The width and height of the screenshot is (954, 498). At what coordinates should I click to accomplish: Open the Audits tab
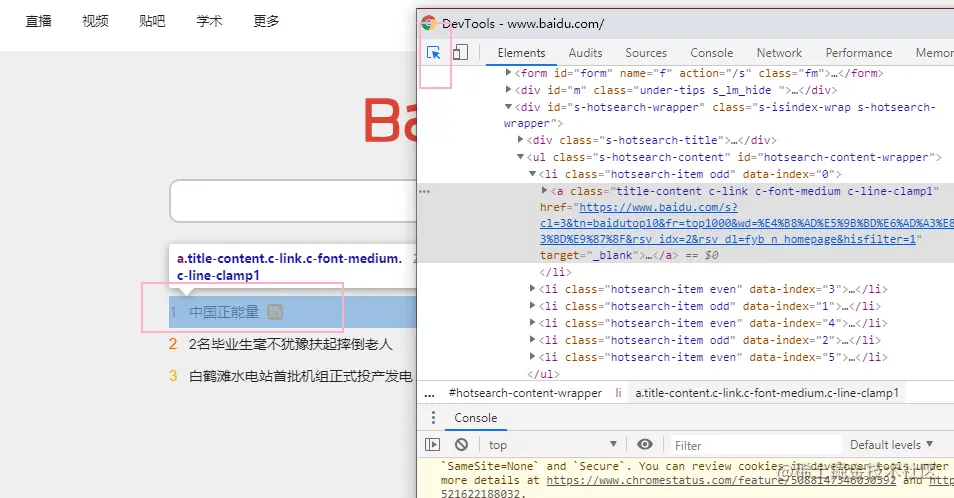click(x=585, y=53)
